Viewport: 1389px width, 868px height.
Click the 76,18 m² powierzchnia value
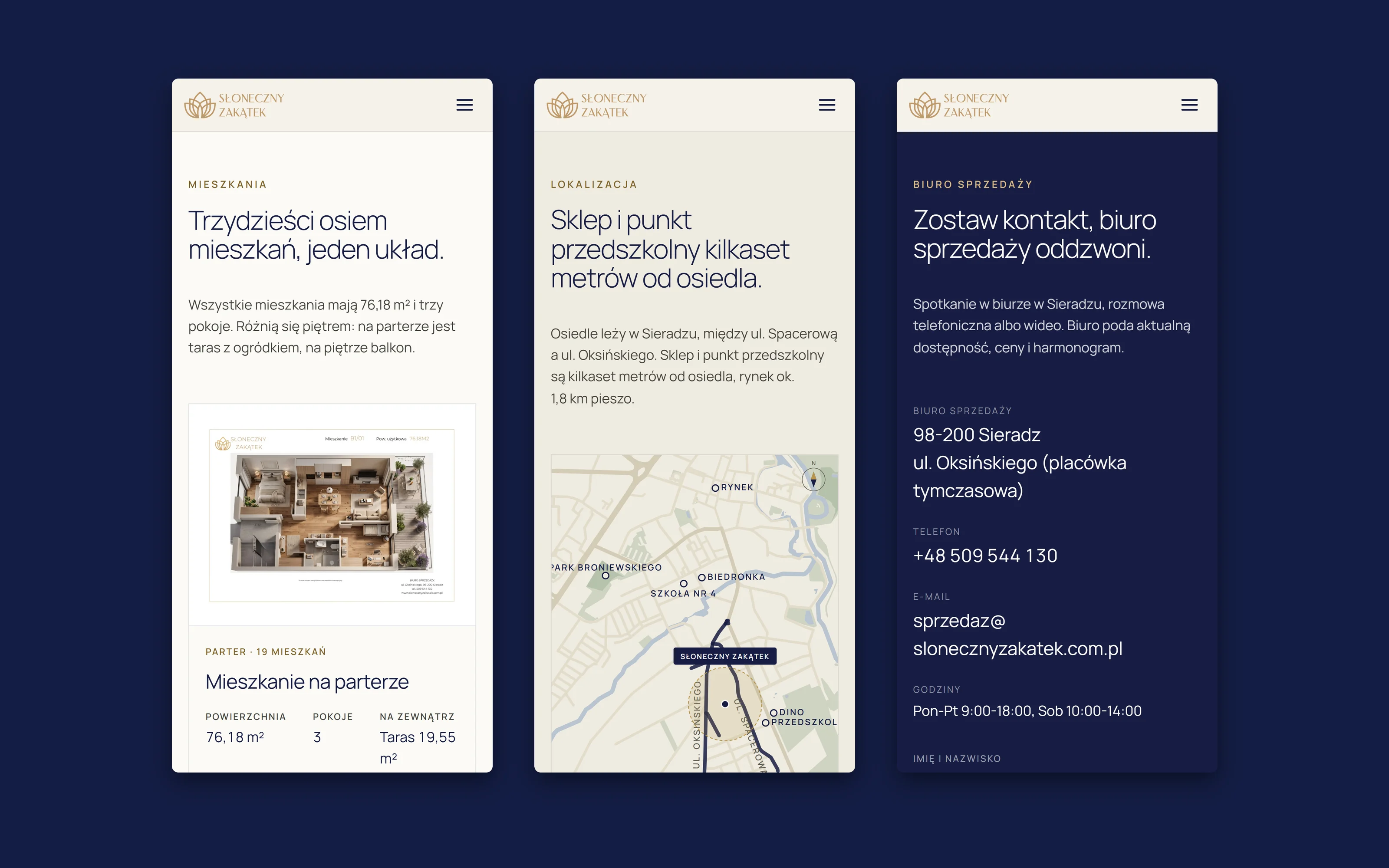point(235,737)
